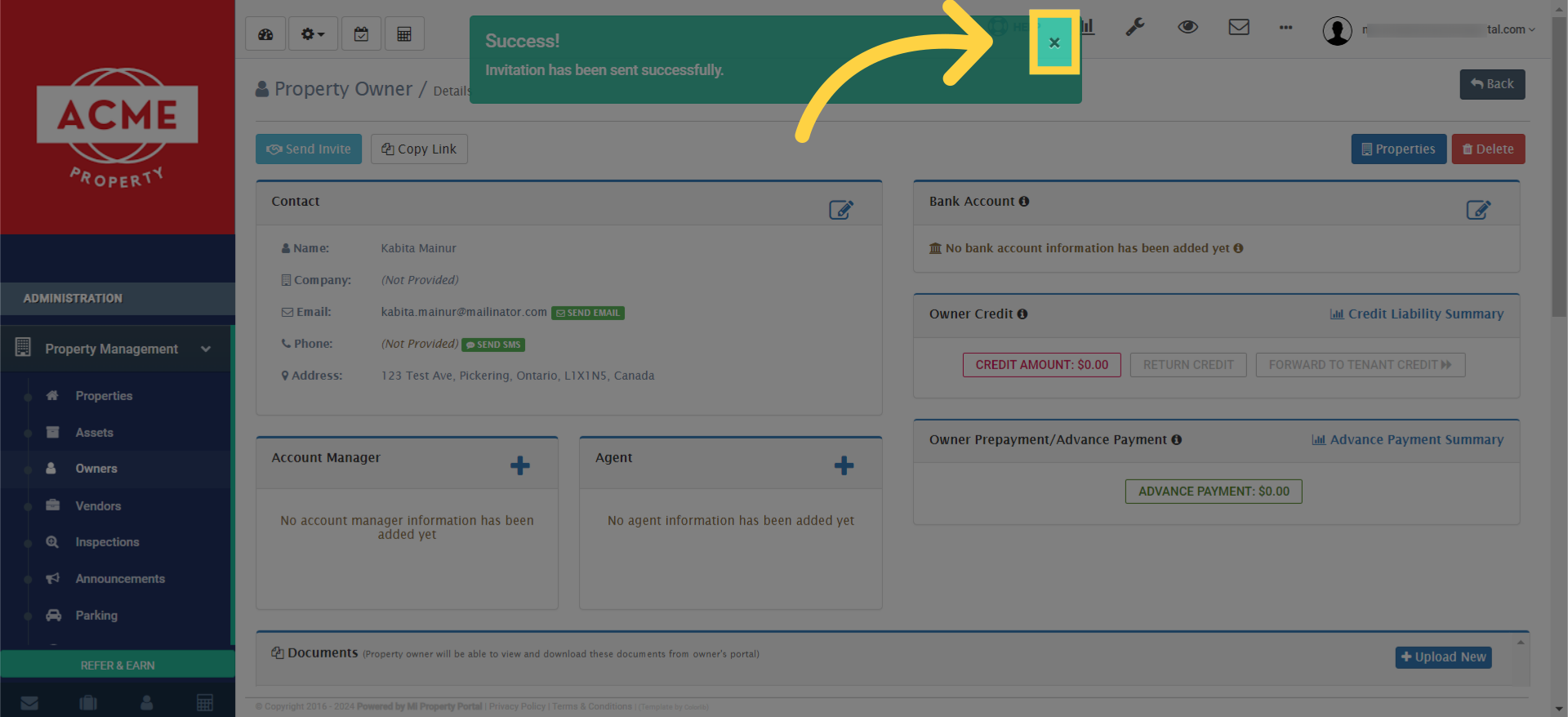
Task: Add an Account Manager with plus icon
Action: coord(520,465)
